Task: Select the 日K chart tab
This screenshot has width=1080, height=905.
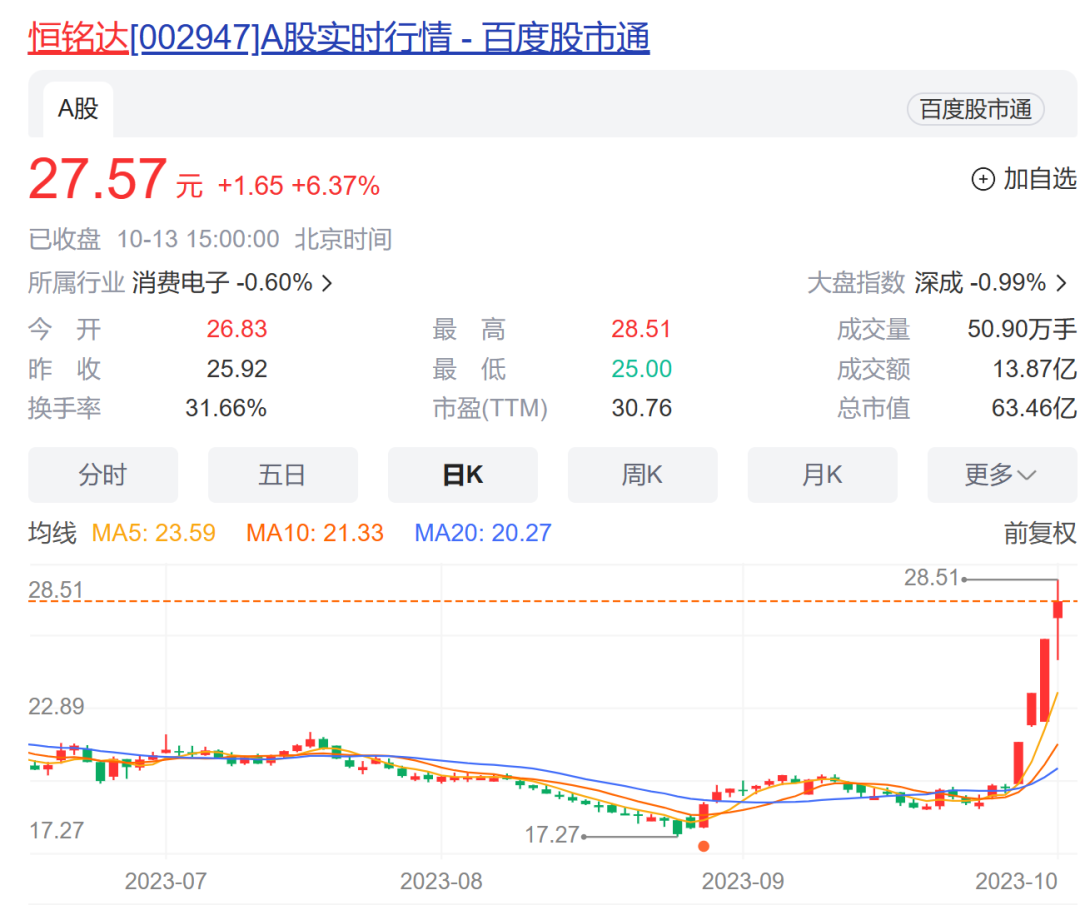Action: tap(462, 475)
